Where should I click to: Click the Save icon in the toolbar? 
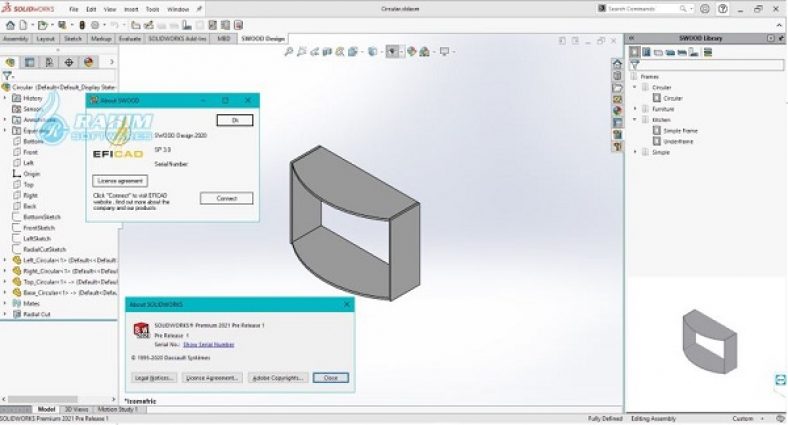[62, 25]
